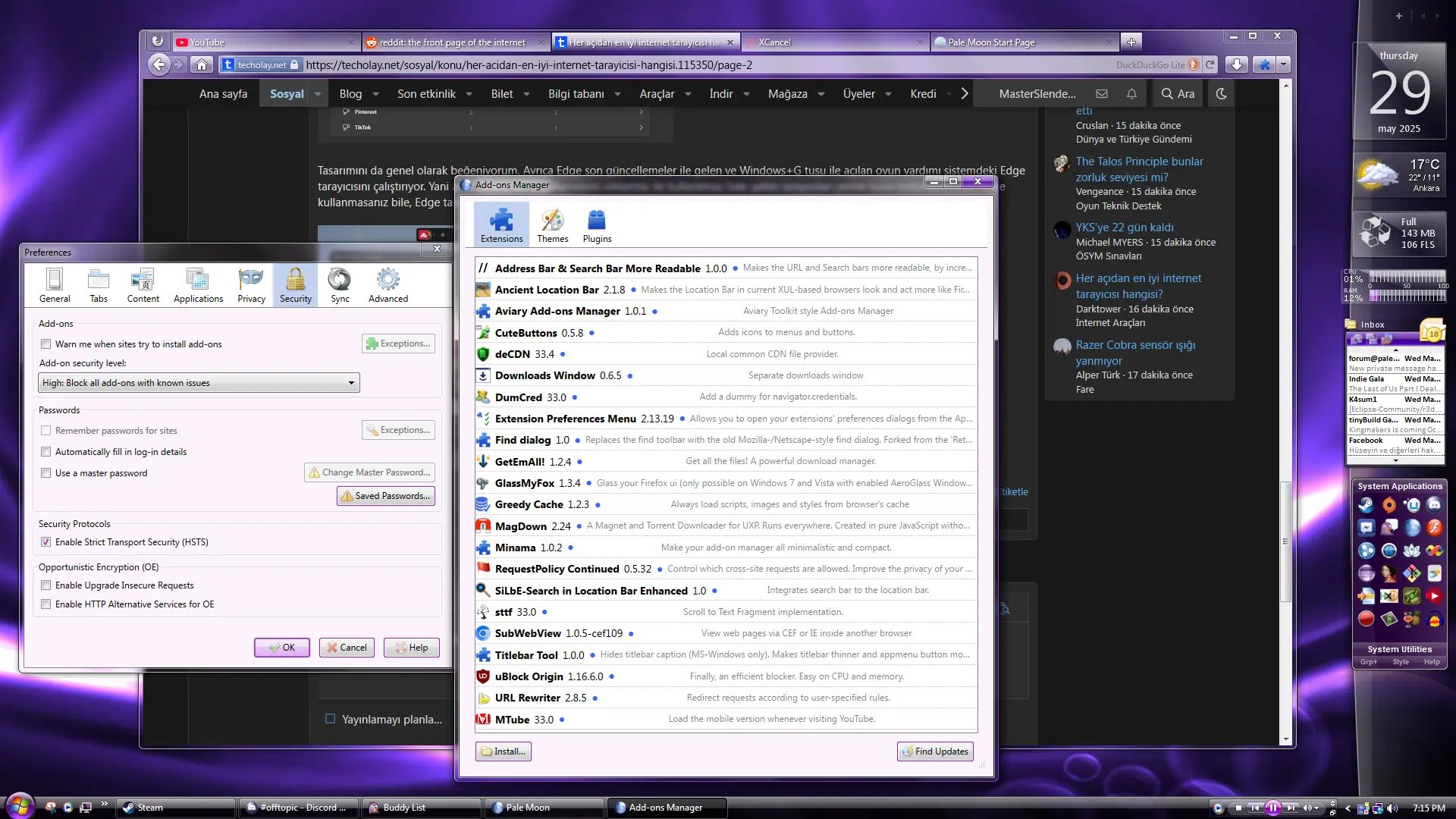Viewport: 1456px width, 819px height.
Task: Enable Warn me when sites install add-ons
Action: (46, 344)
